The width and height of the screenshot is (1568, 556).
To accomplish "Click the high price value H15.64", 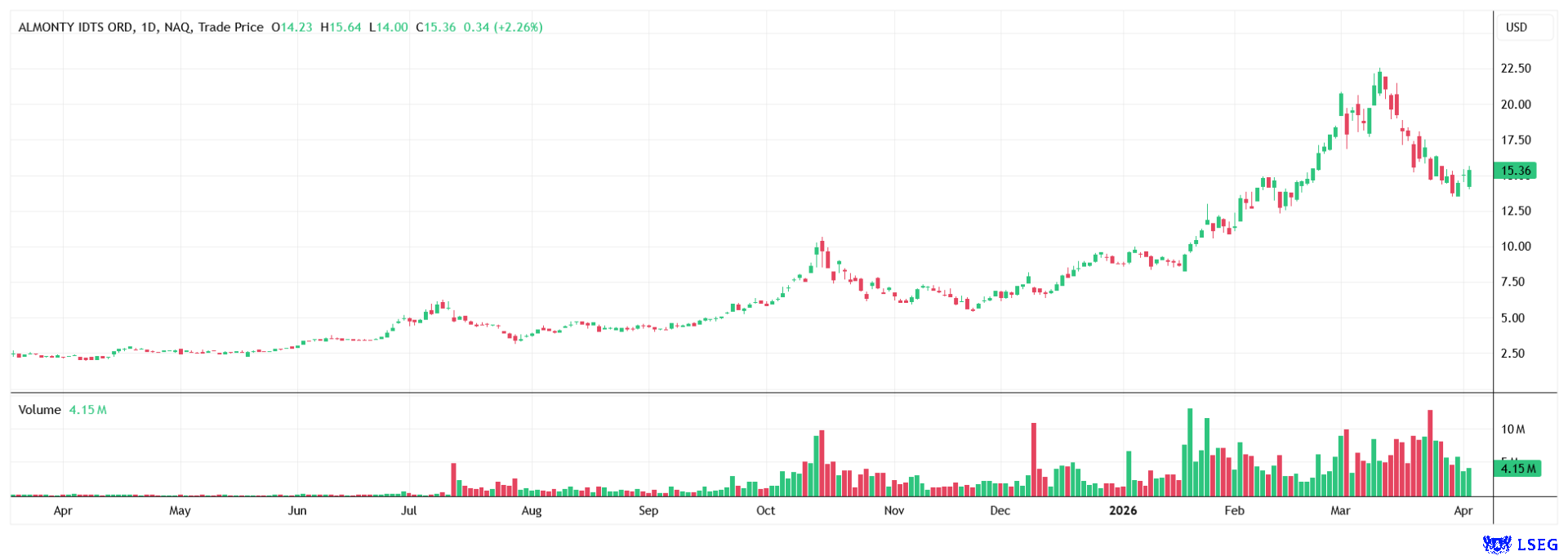I will click(x=341, y=27).
